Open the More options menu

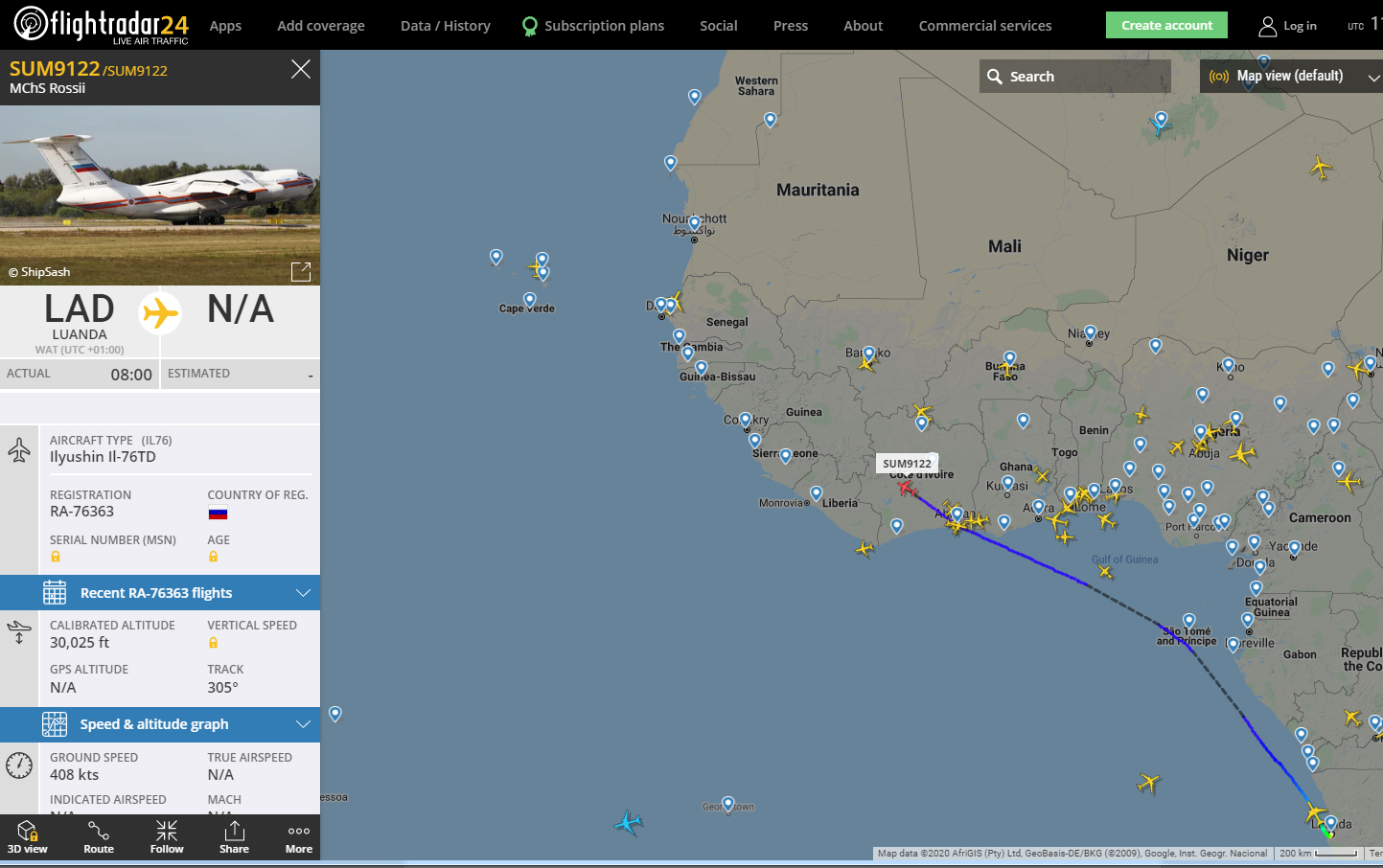pyautogui.click(x=299, y=836)
